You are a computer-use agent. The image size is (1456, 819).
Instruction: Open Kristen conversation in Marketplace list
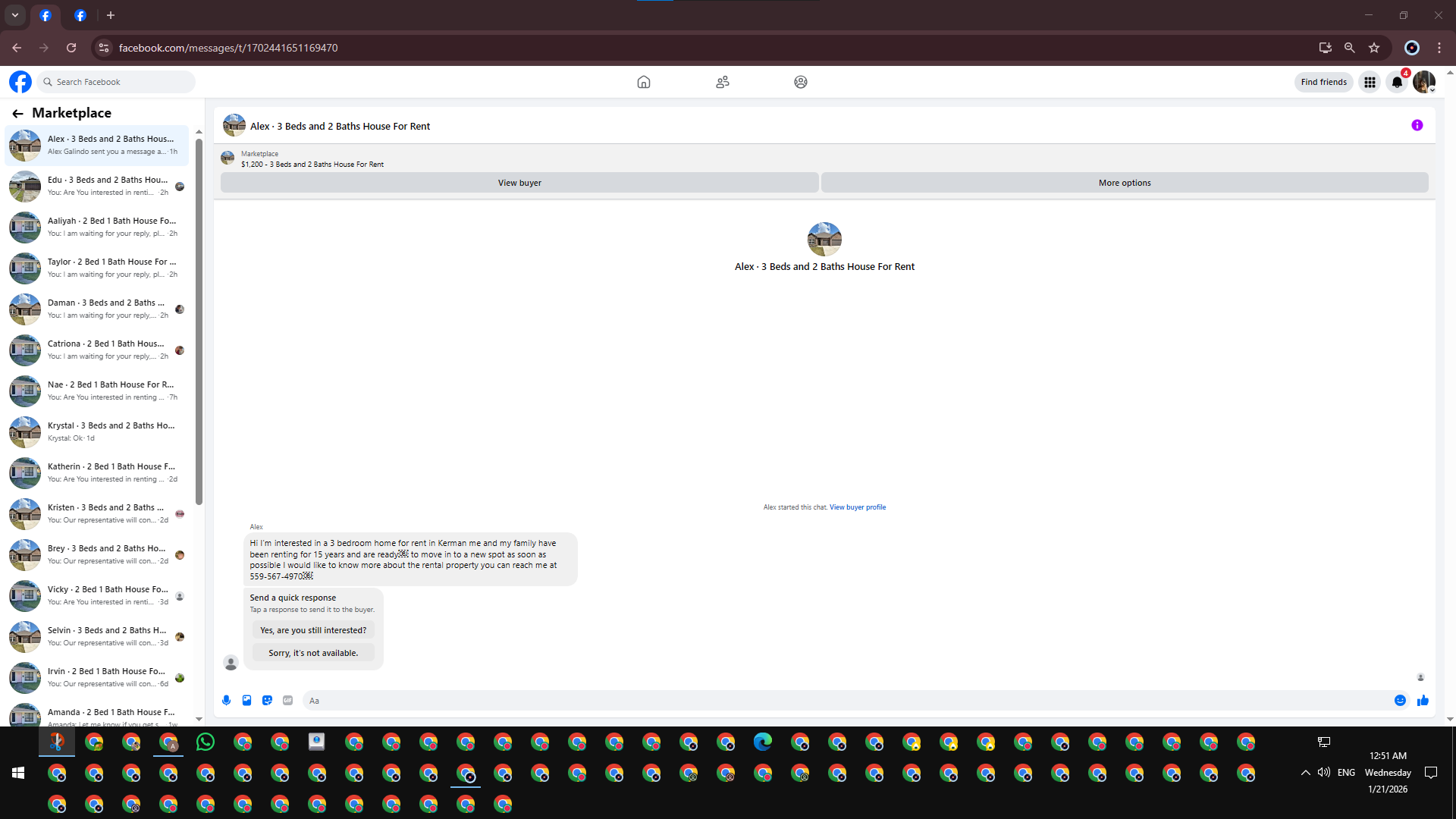tap(97, 514)
